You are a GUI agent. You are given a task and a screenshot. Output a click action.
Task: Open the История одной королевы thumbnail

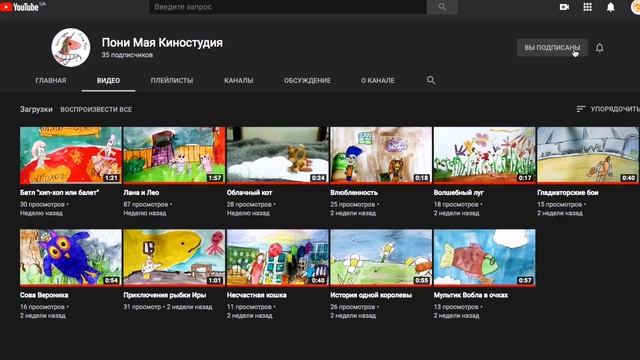(x=381, y=258)
